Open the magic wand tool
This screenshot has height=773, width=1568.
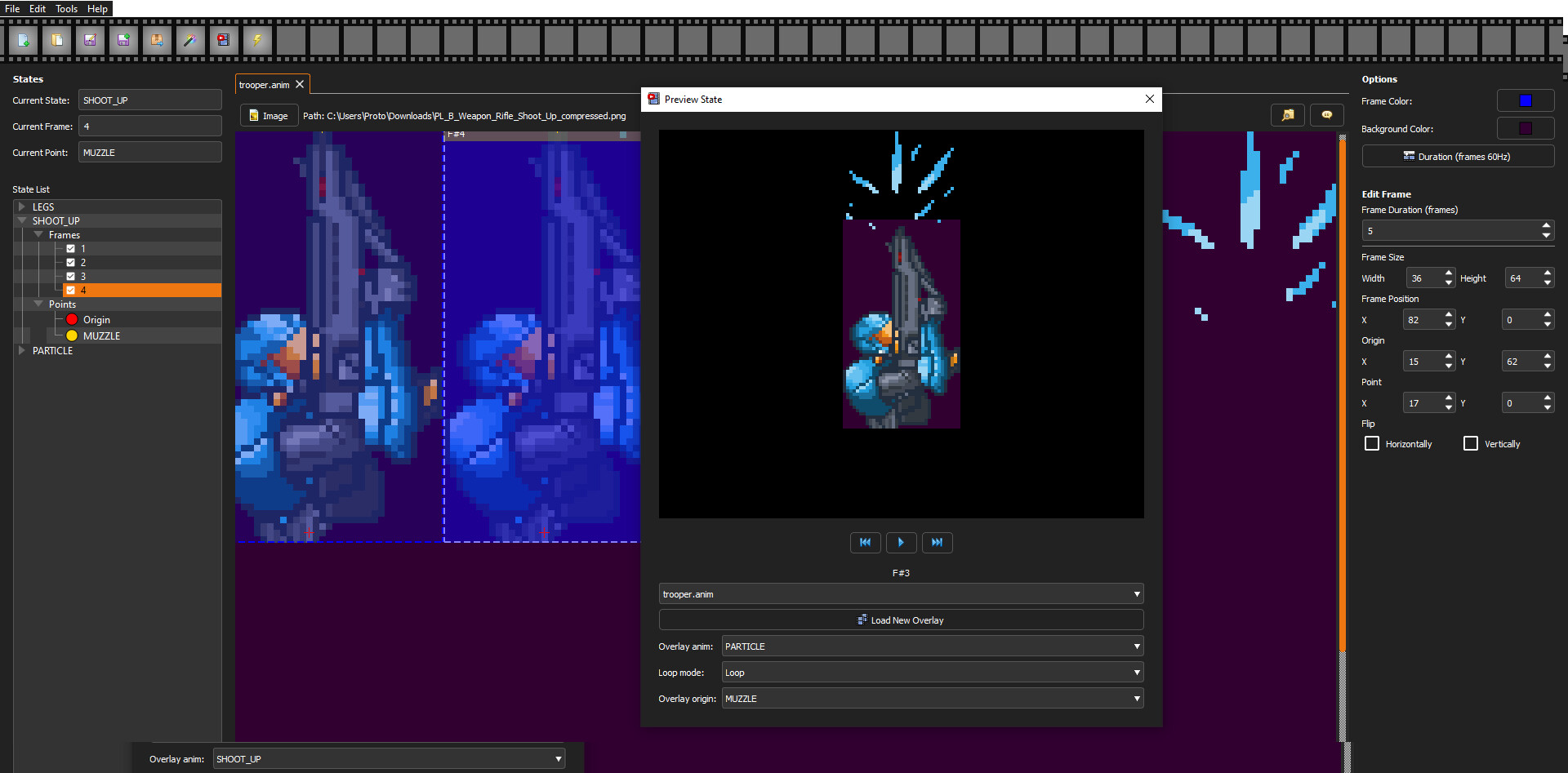pos(190,39)
